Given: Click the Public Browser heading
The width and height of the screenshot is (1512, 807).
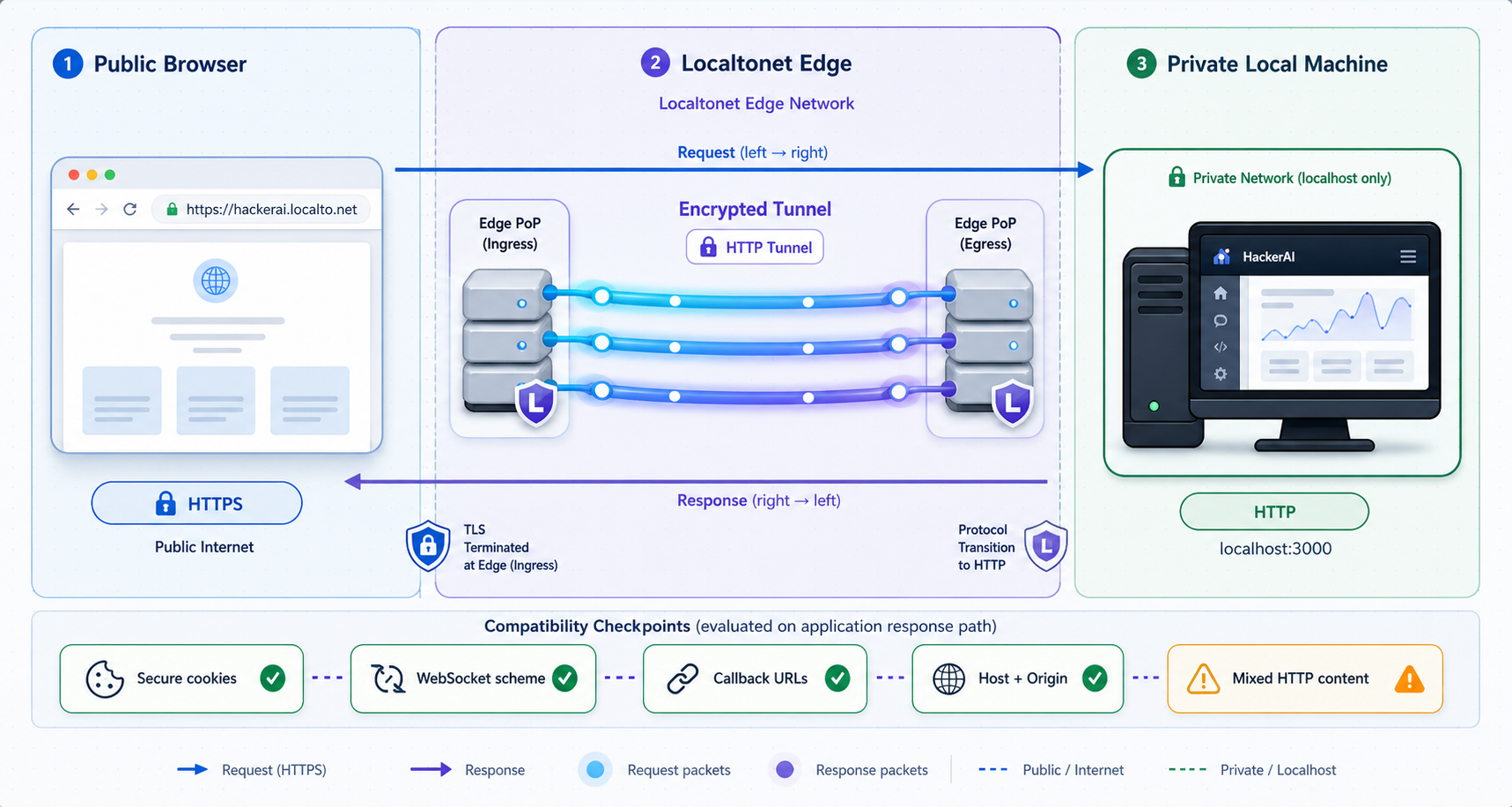Looking at the screenshot, I should (x=170, y=63).
